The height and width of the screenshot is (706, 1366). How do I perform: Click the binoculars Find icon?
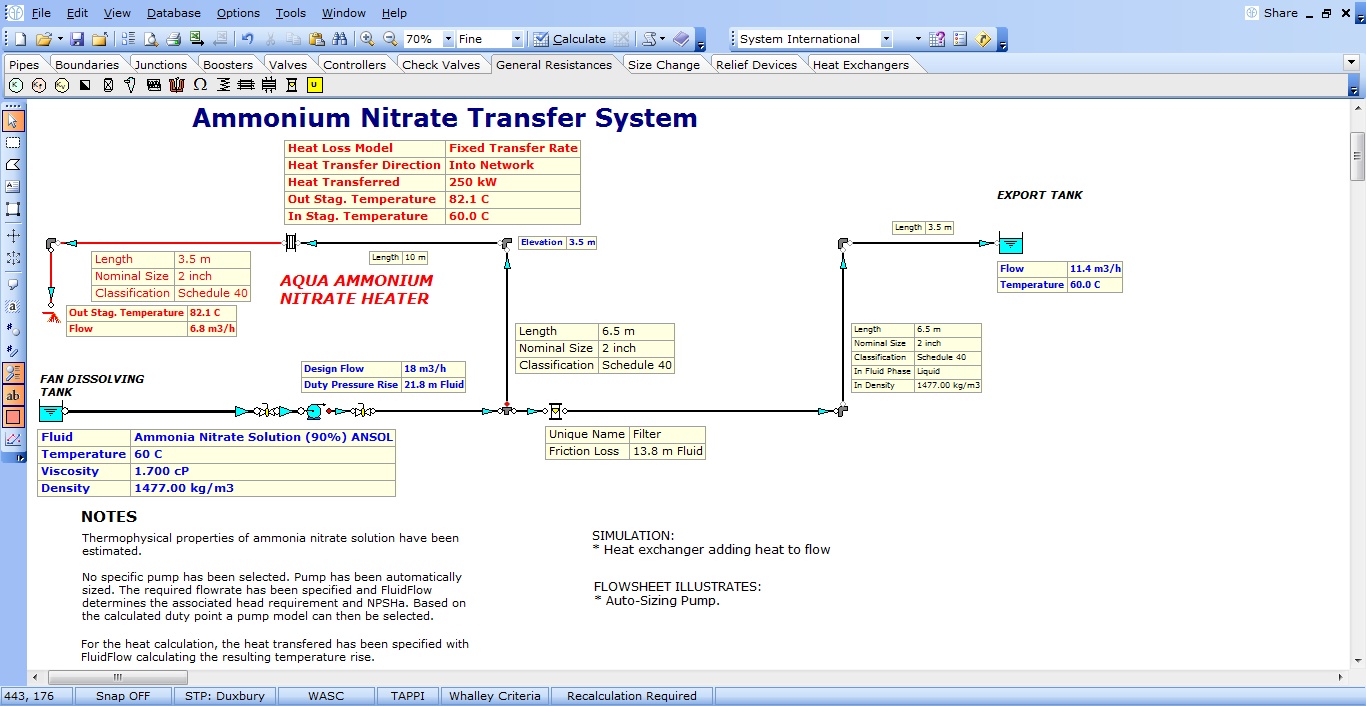(339, 39)
